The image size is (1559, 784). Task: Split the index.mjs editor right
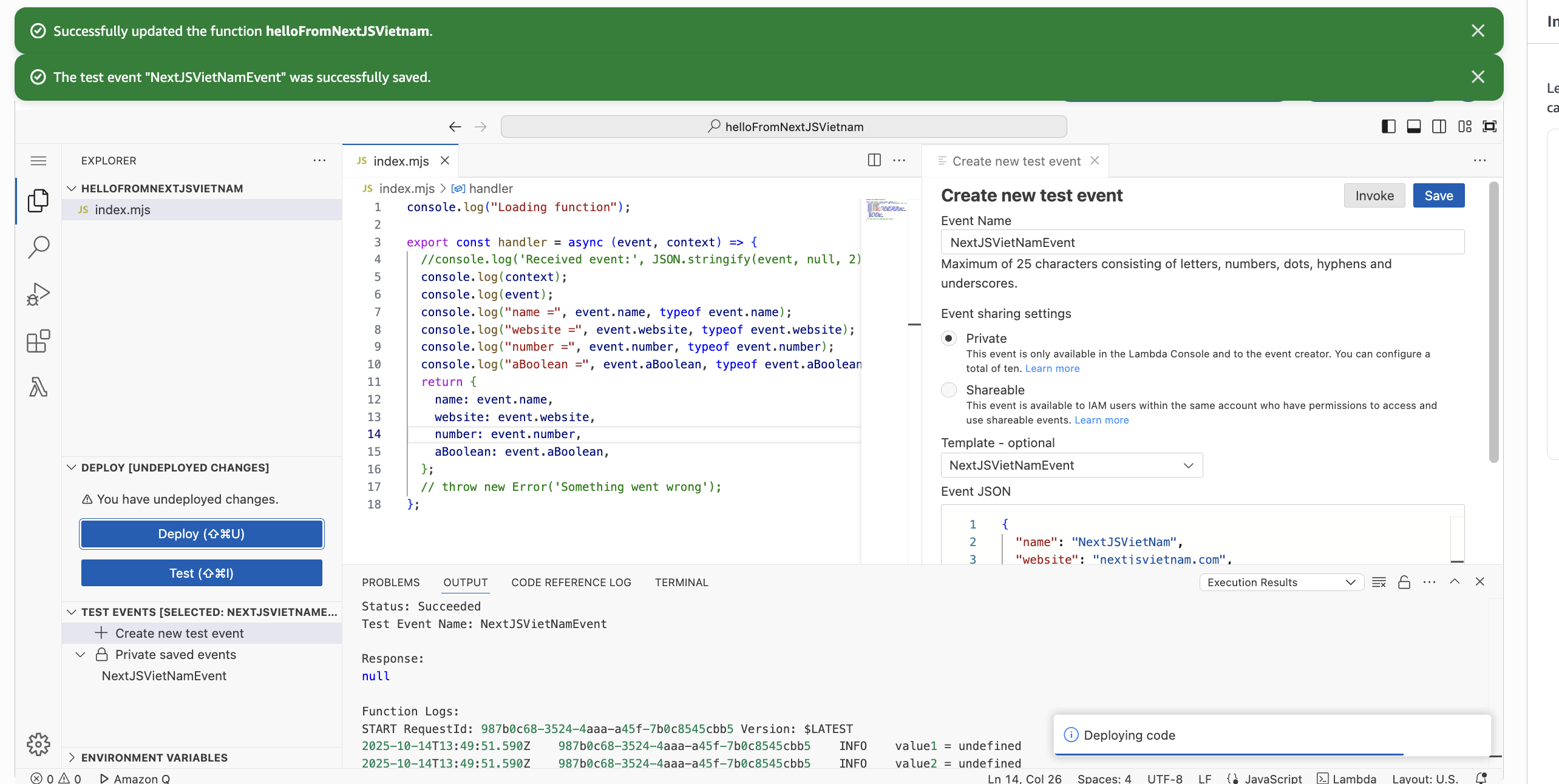pos(874,160)
